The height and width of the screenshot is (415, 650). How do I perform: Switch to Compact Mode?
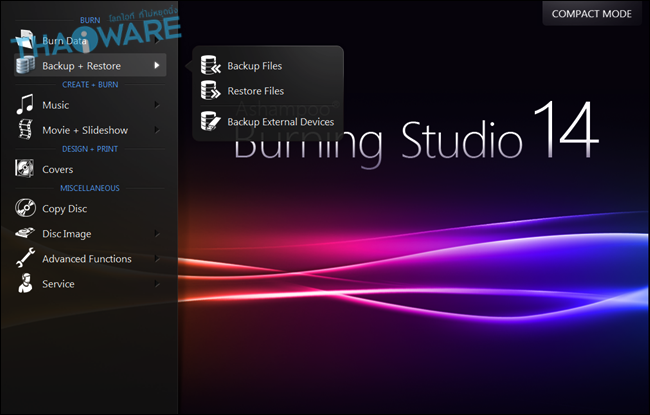tap(592, 14)
